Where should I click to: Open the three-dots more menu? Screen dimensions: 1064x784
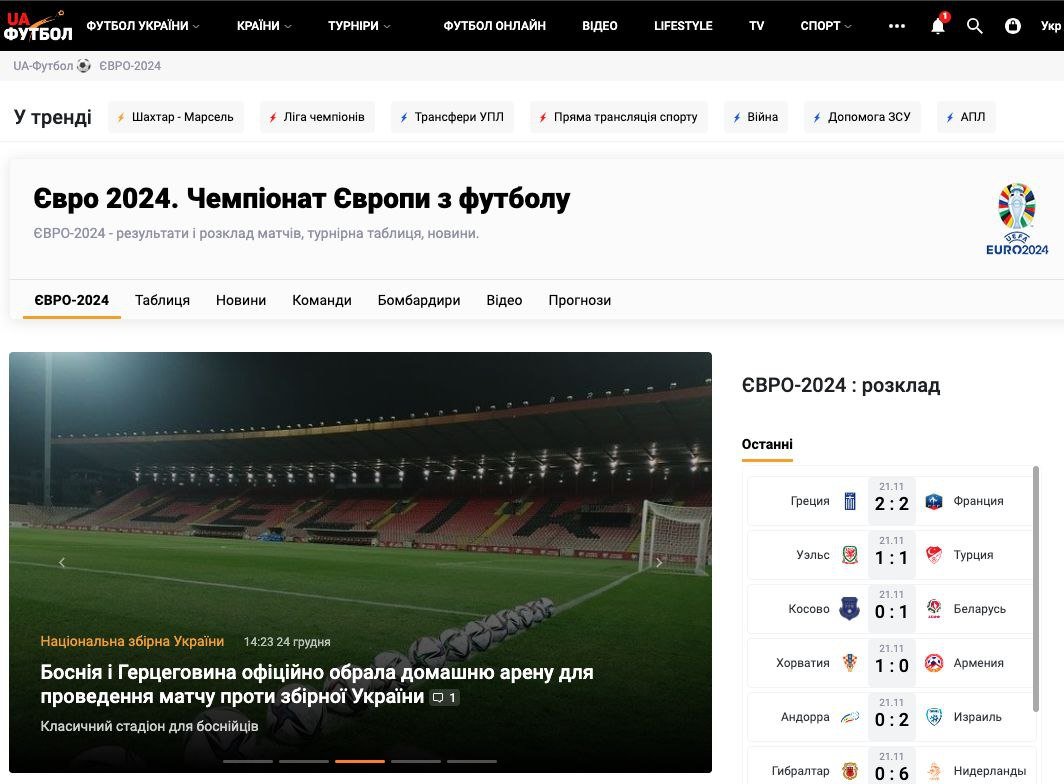click(896, 26)
